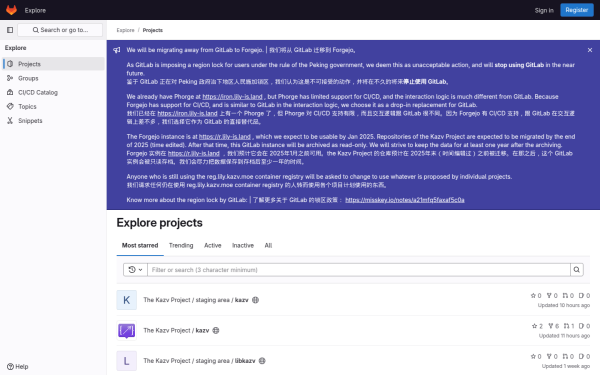Viewport: 600px width, 375px height.
Task: Open Help at sidebar bottom
Action: pyautogui.click(x=18, y=367)
